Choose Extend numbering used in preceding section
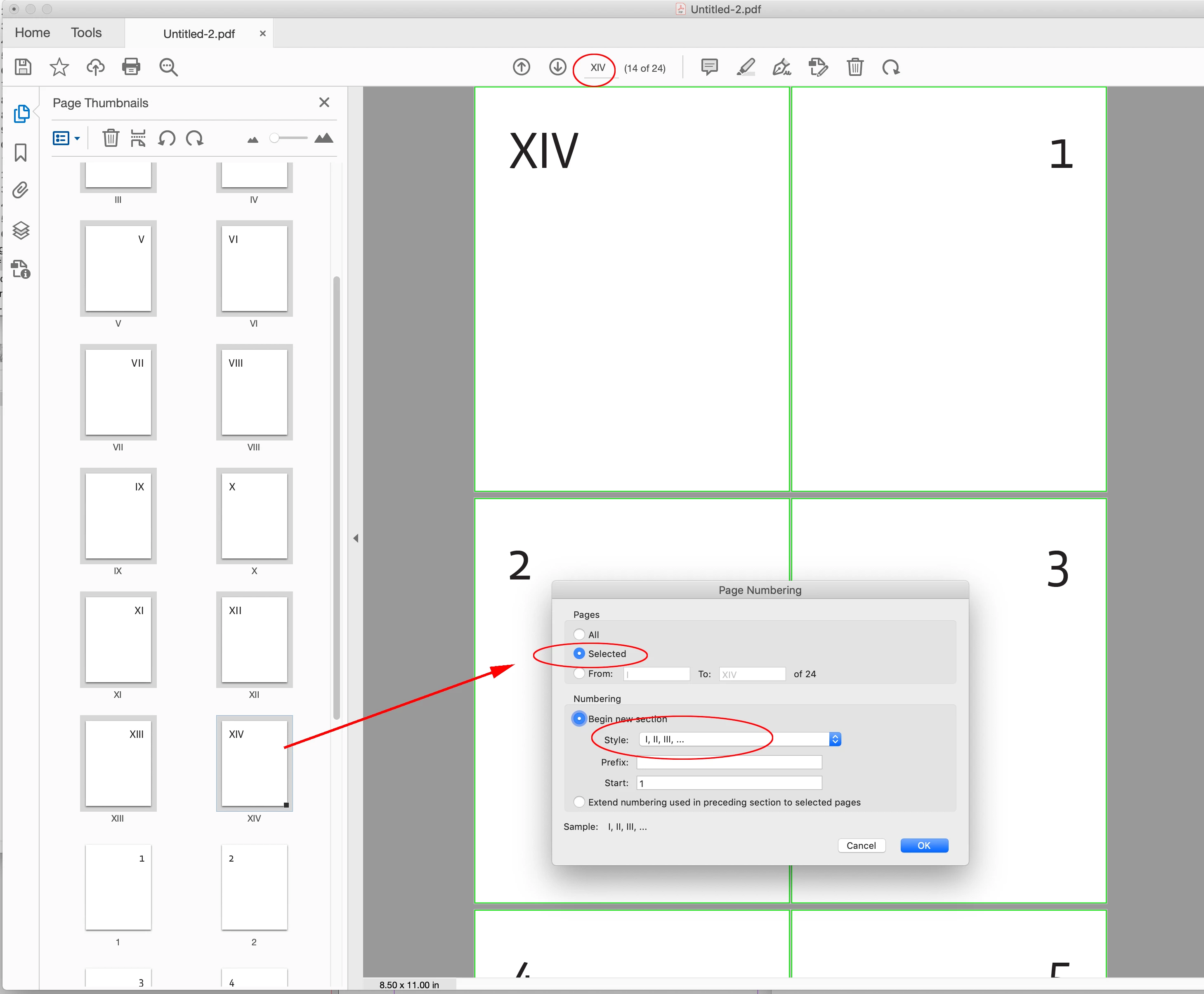1204x994 pixels. coord(579,802)
